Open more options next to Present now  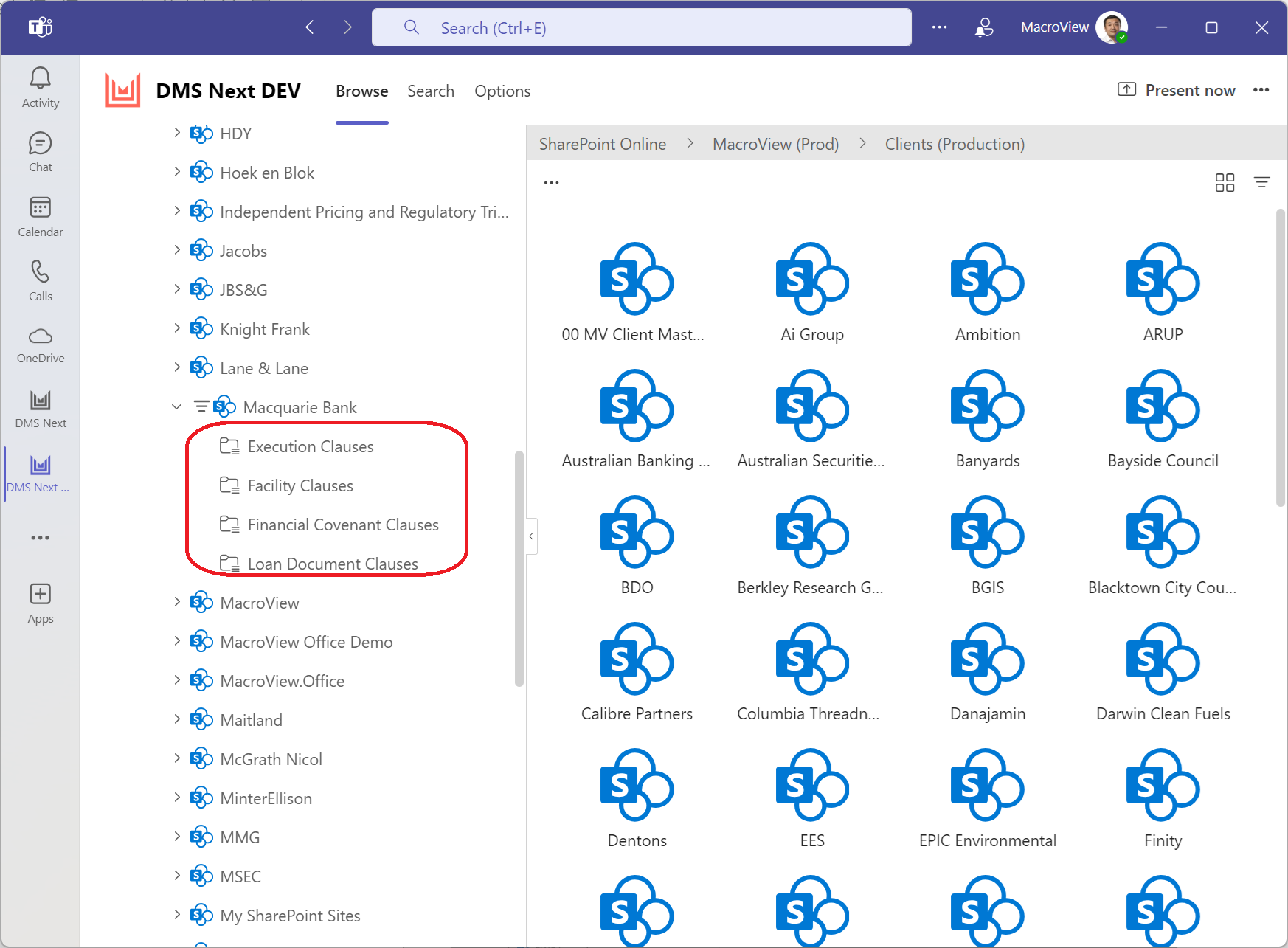coord(1261,90)
